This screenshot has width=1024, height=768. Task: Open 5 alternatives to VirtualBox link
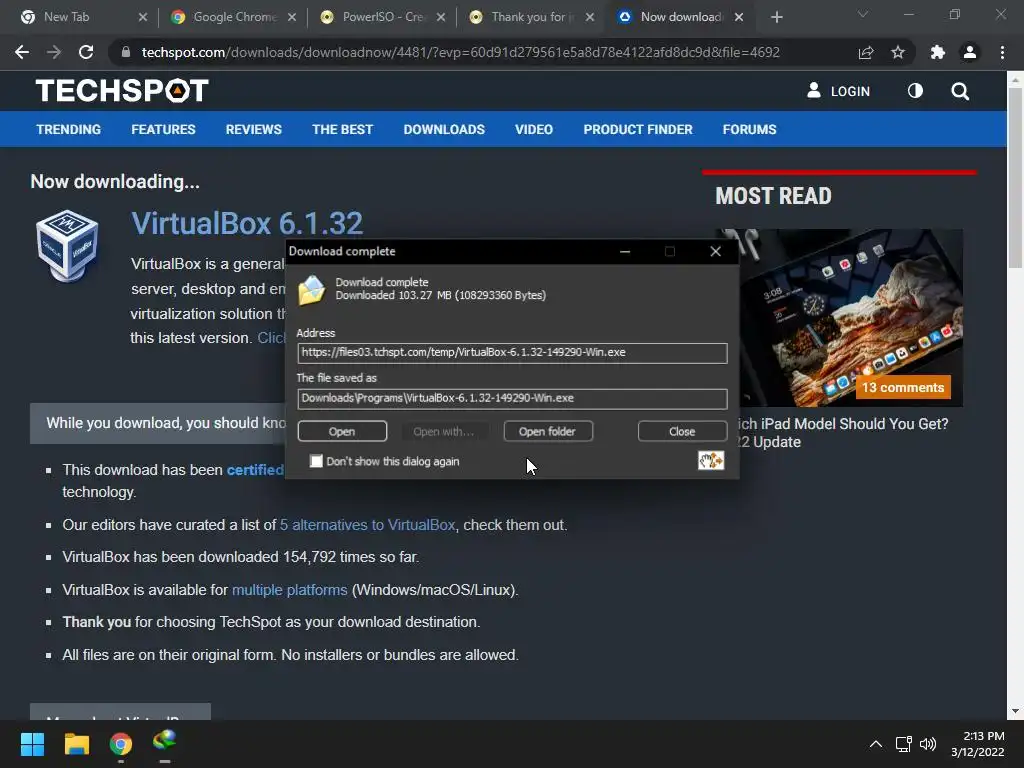368,525
